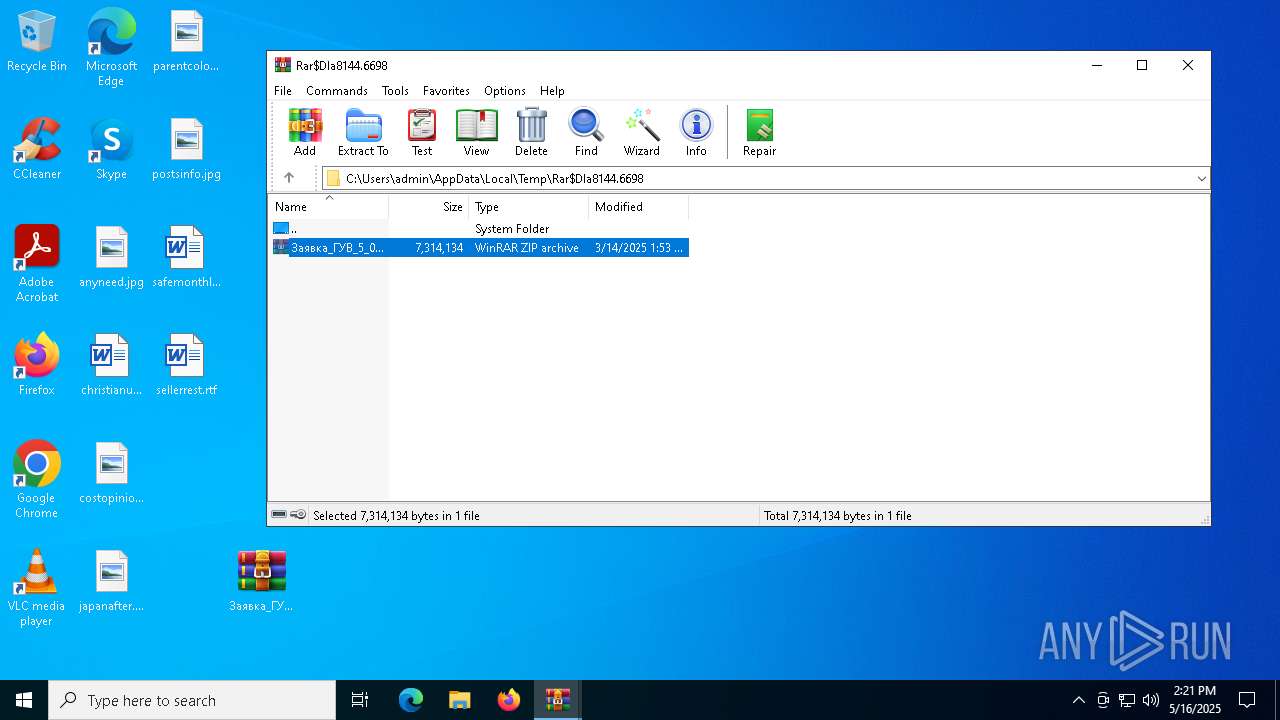This screenshot has height=720, width=1280.
Task: Click the WinRAR taskbar button
Action: (557, 700)
